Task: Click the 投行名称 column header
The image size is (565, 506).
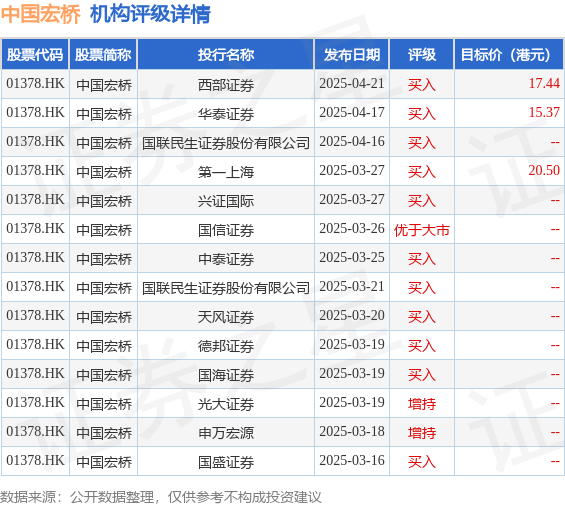Action: pos(226,55)
